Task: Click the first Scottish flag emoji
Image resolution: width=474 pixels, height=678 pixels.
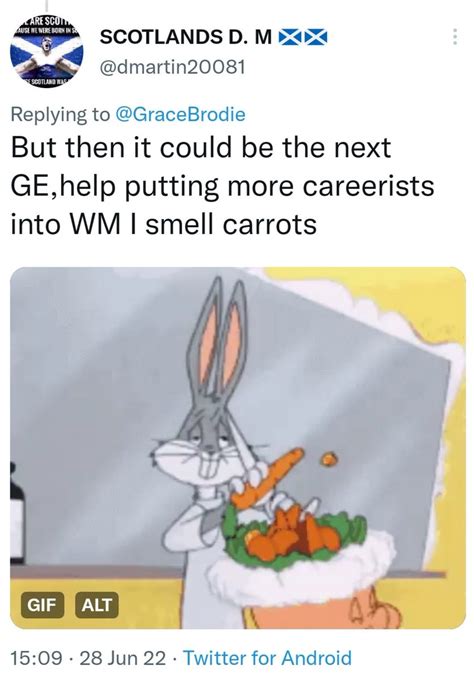Action: click(290, 38)
